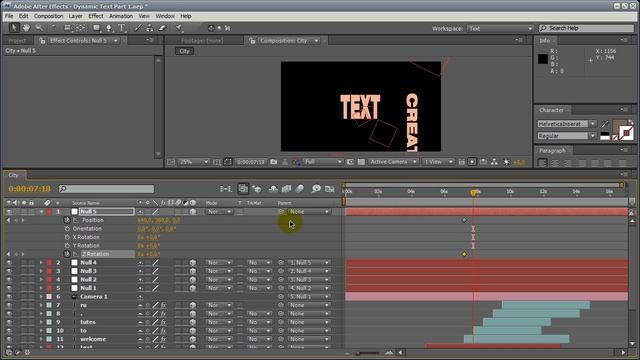Screen dimensions: 640x360
Task: Open the Animation menu
Action: (121, 16)
